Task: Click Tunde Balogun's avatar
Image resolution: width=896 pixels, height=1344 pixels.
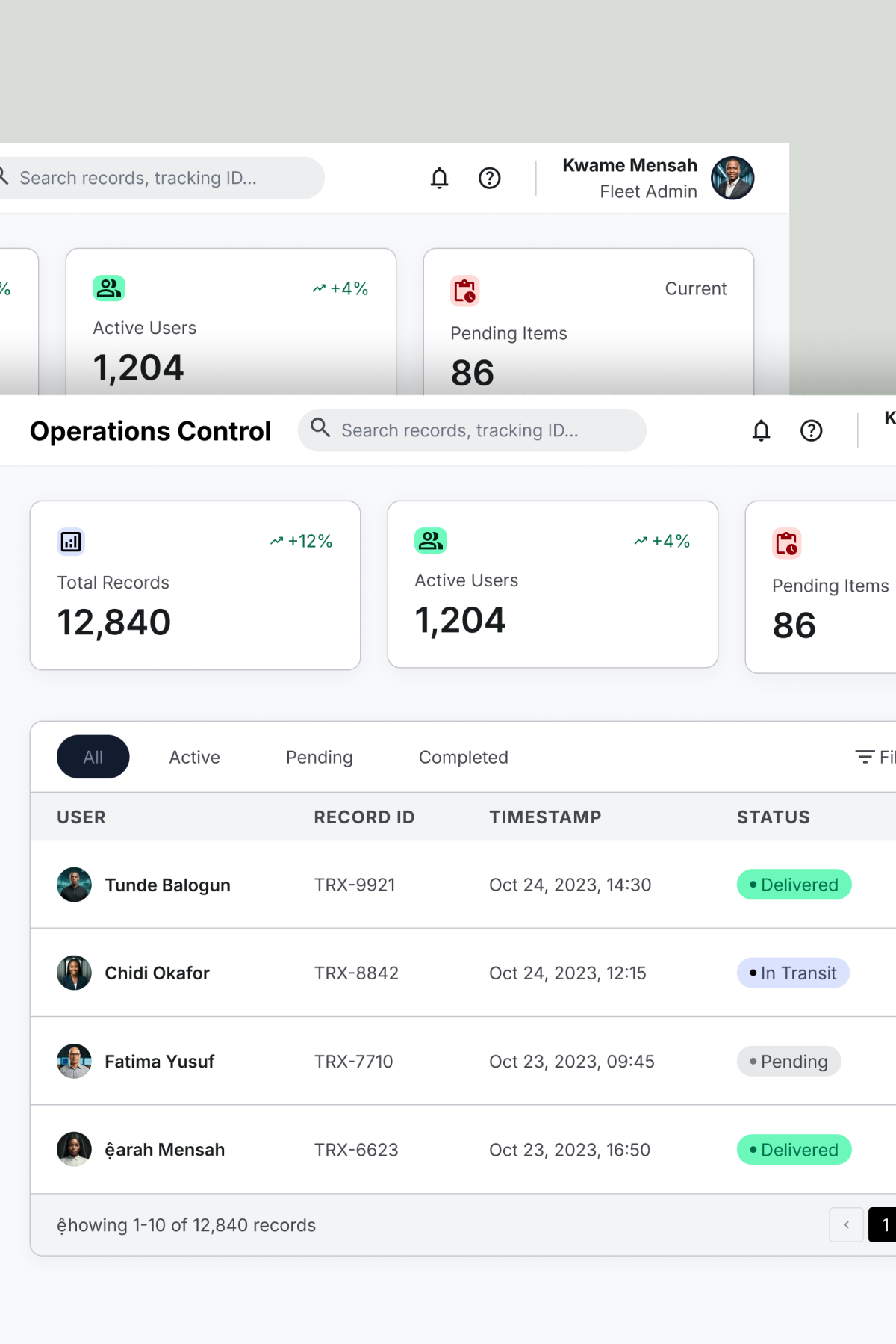Action: [x=74, y=885]
